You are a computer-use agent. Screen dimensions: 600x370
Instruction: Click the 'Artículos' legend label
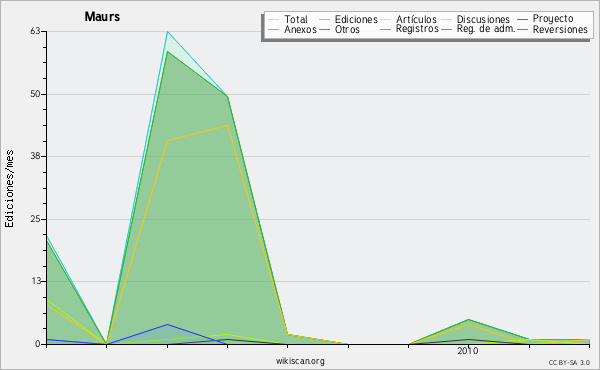pyautogui.click(x=416, y=19)
